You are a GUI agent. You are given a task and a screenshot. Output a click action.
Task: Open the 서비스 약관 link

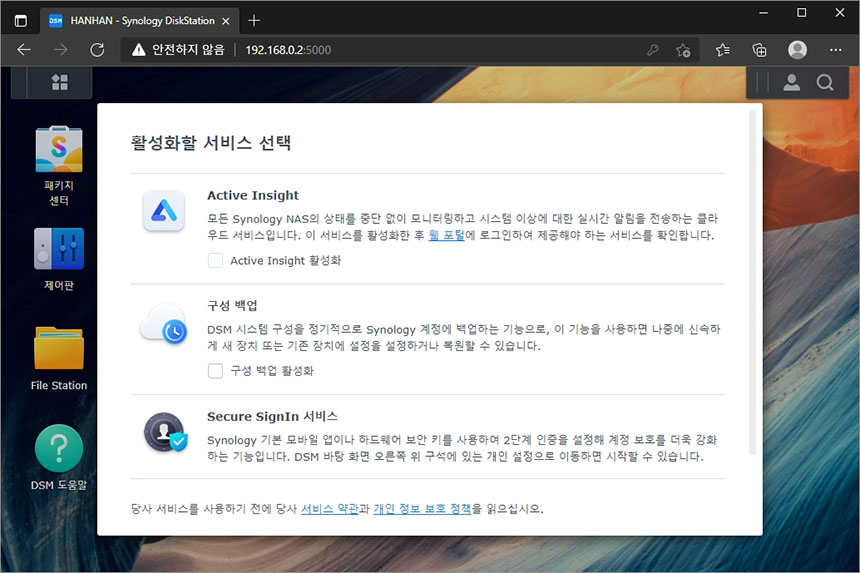click(329, 509)
